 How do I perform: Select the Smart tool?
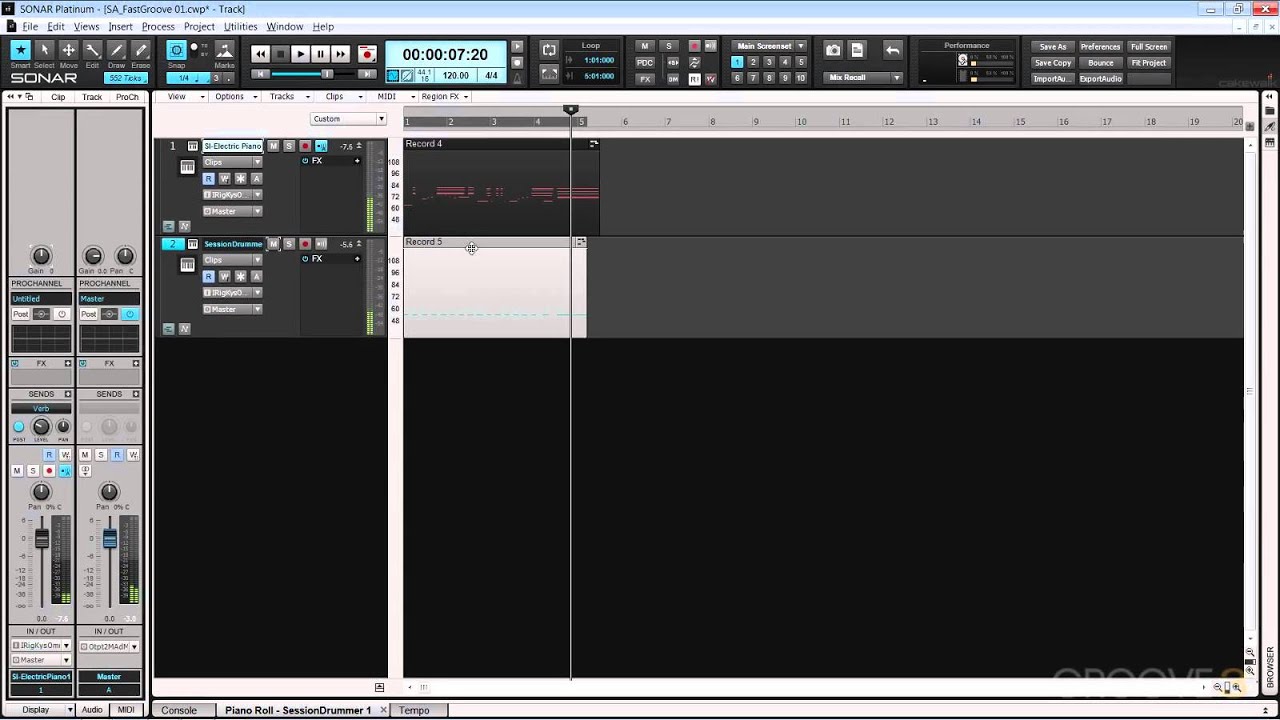(20, 50)
